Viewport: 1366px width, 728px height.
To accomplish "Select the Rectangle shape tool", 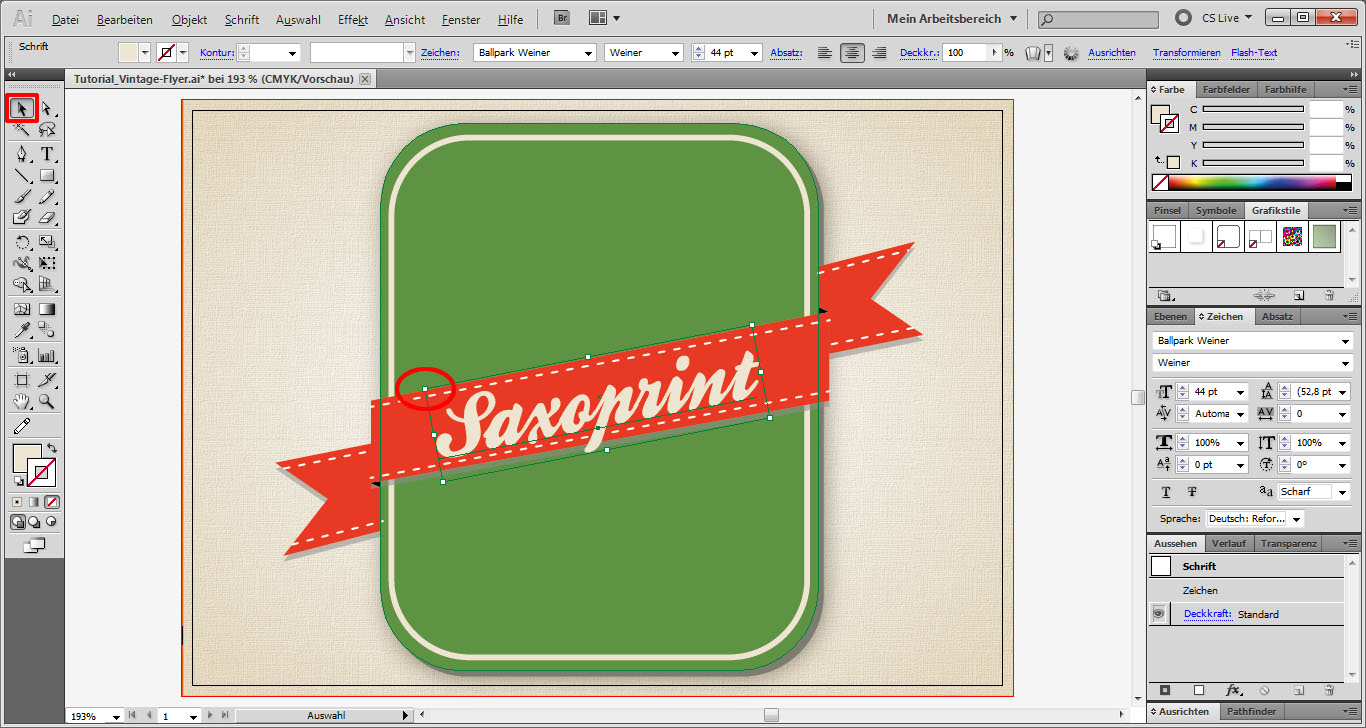I will [x=46, y=177].
